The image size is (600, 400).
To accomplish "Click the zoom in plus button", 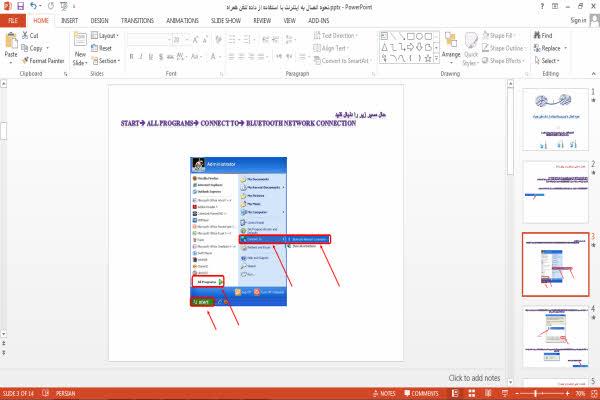I will coord(567,393).
